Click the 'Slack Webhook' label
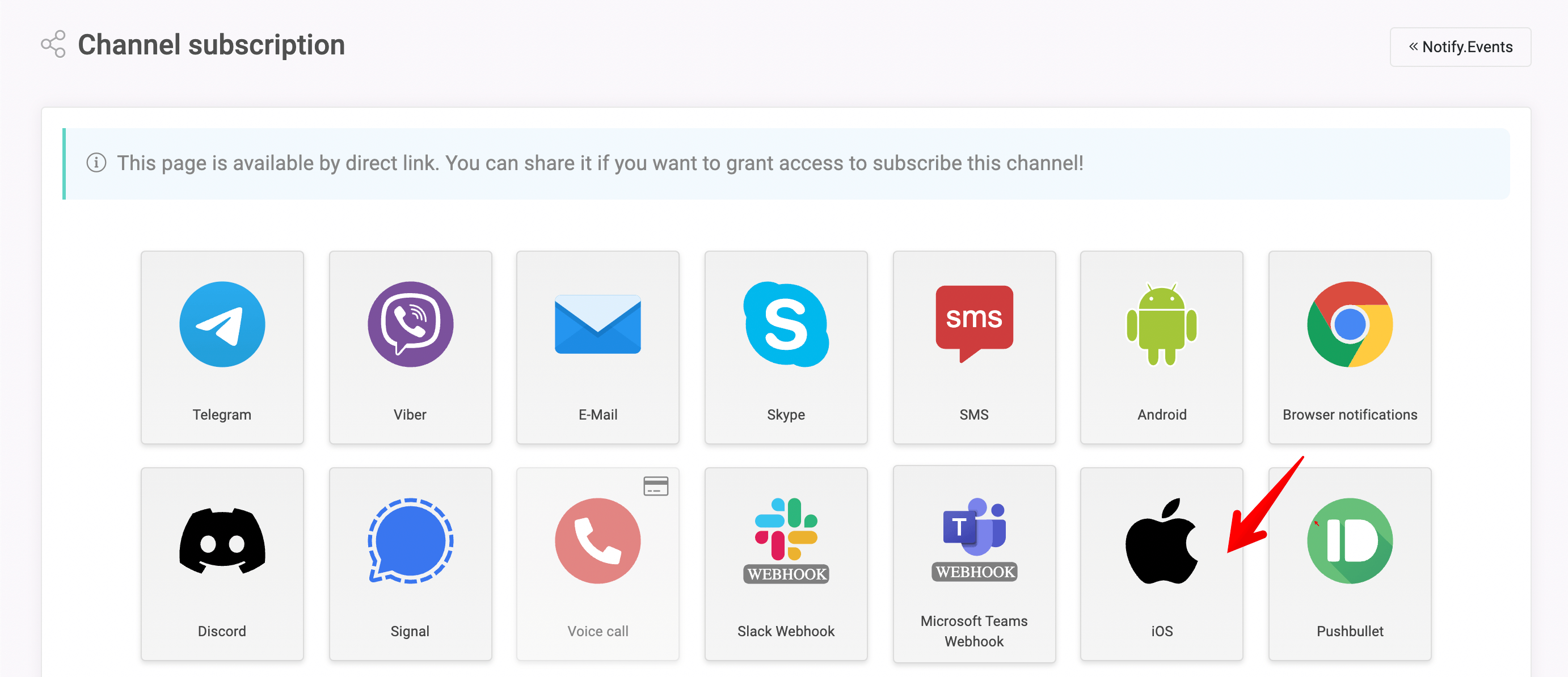 (786, 631)
